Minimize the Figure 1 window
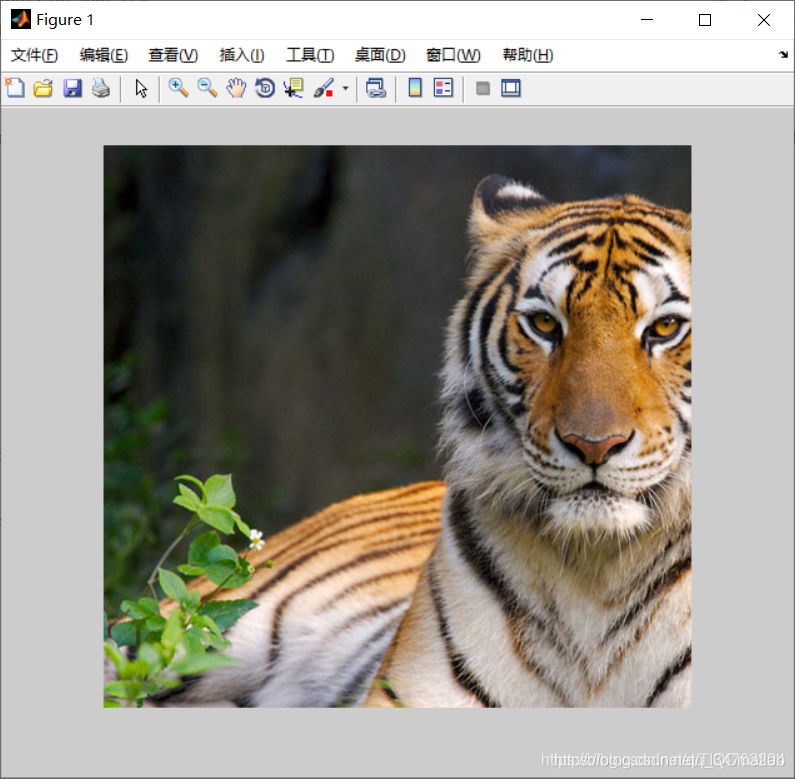The image size is (795, 779). coord(647,20)
